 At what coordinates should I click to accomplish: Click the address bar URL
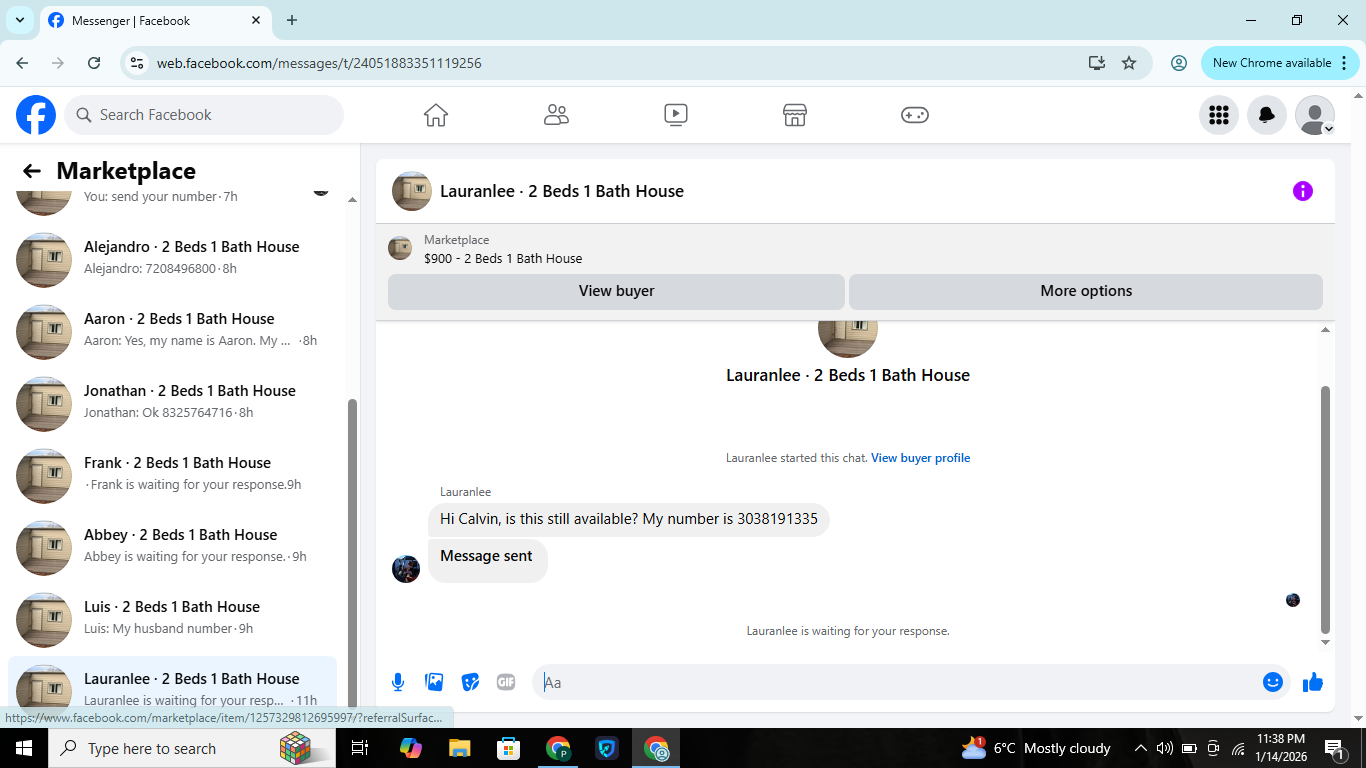click(x=319, y=63)
